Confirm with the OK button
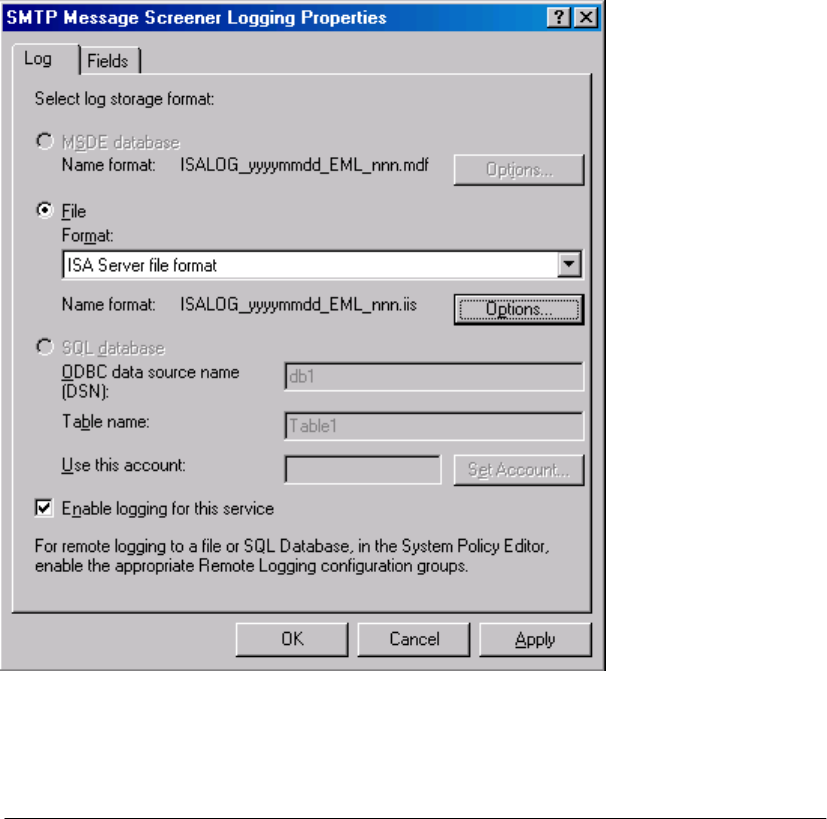Viewport: 827px width, 819px height. click(x=292, y=639)
